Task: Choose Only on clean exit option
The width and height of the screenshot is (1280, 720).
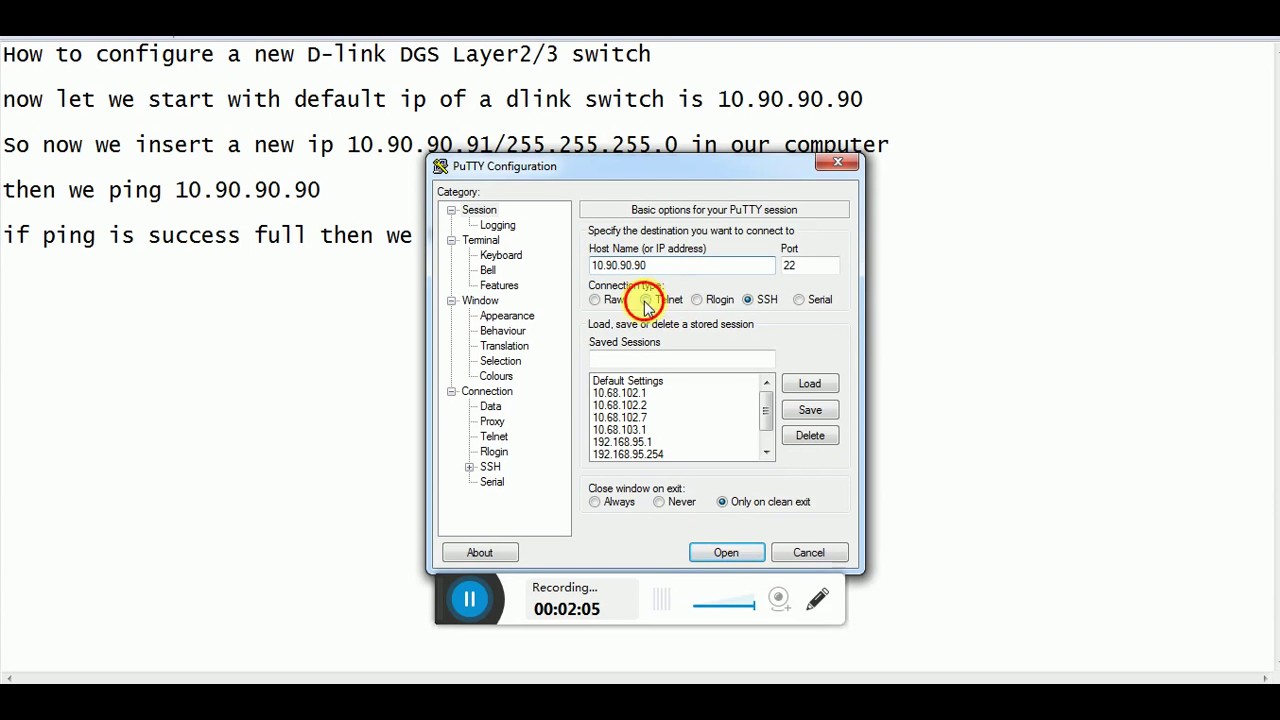Action: point(722,502)
